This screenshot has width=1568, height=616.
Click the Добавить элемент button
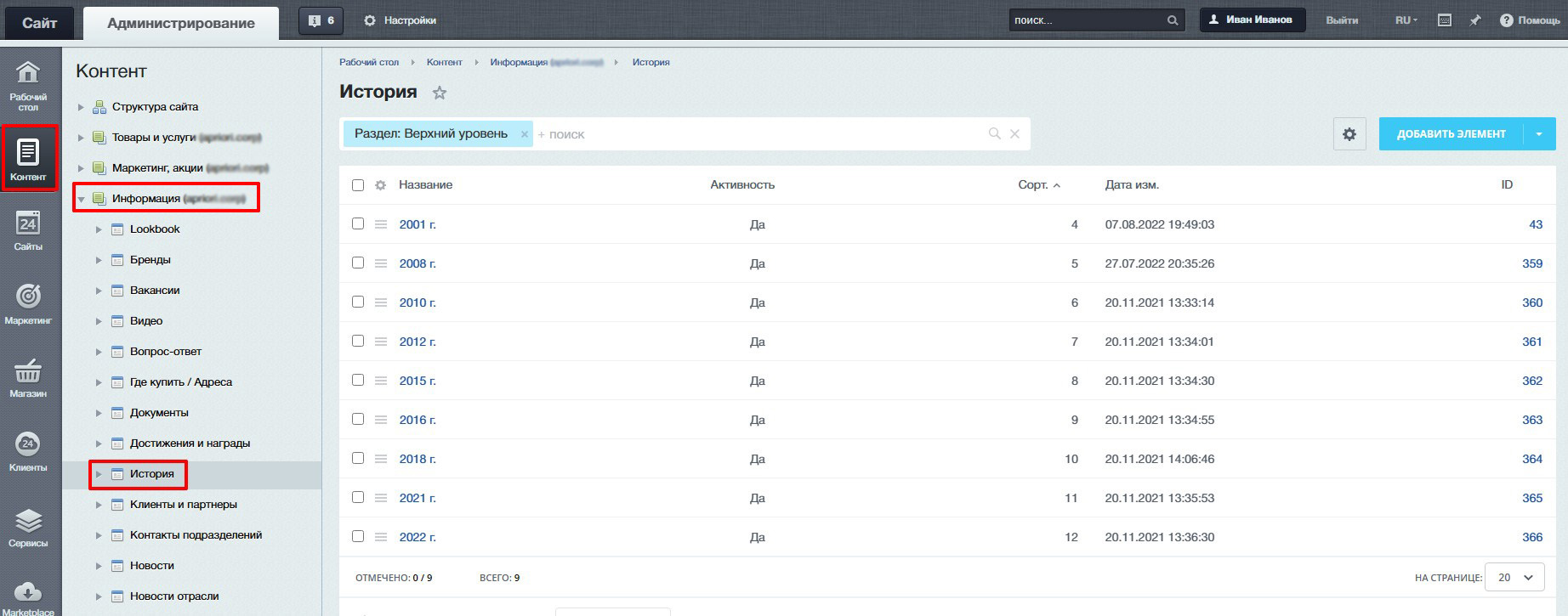[1451, 134]
